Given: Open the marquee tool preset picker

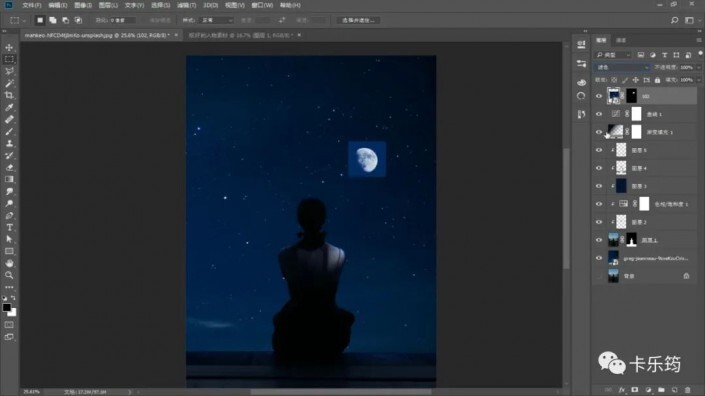Looking at the screenshot, I should pos(18,20).
